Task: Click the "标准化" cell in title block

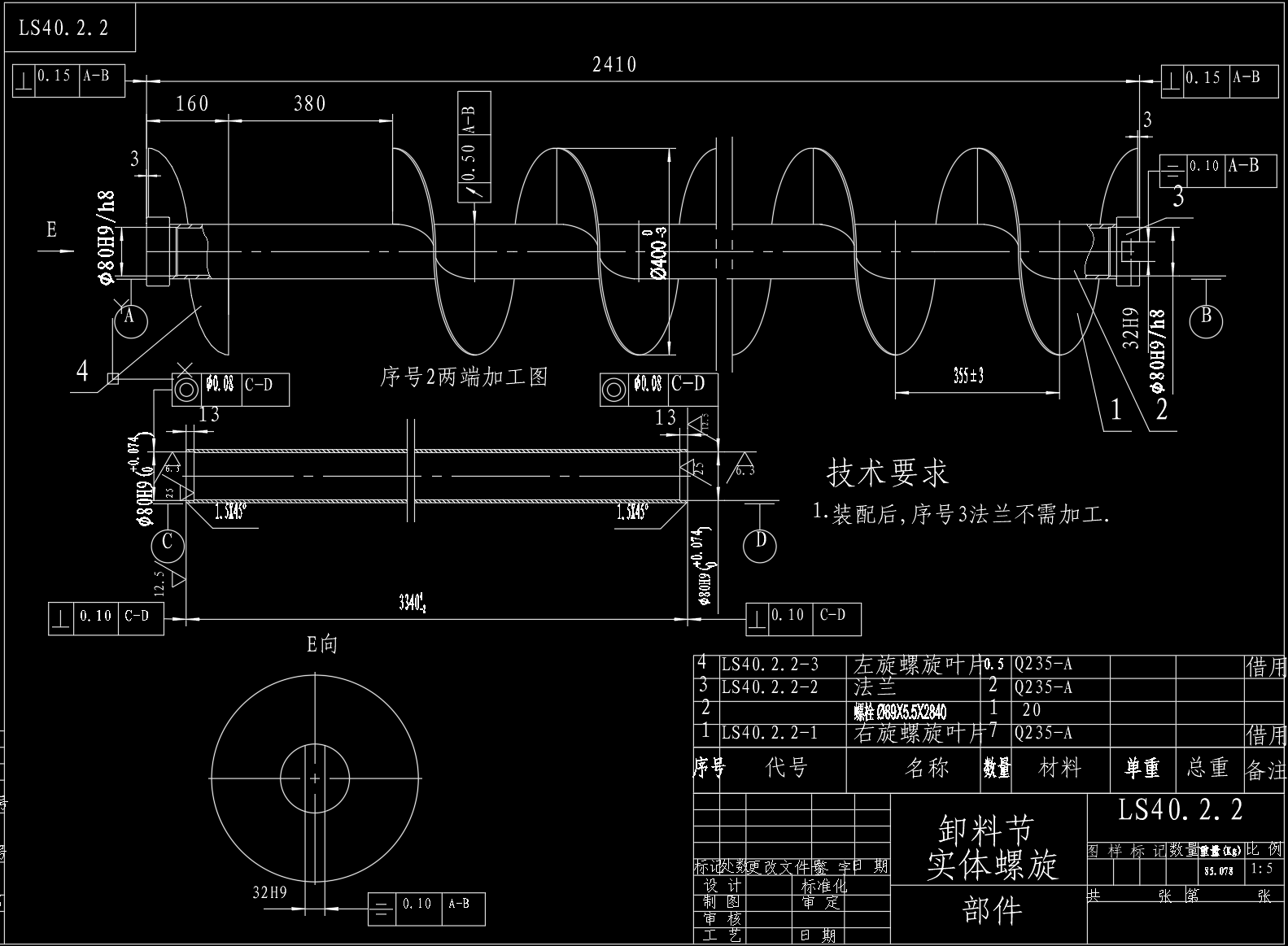Action: click(x=824, y=885)
